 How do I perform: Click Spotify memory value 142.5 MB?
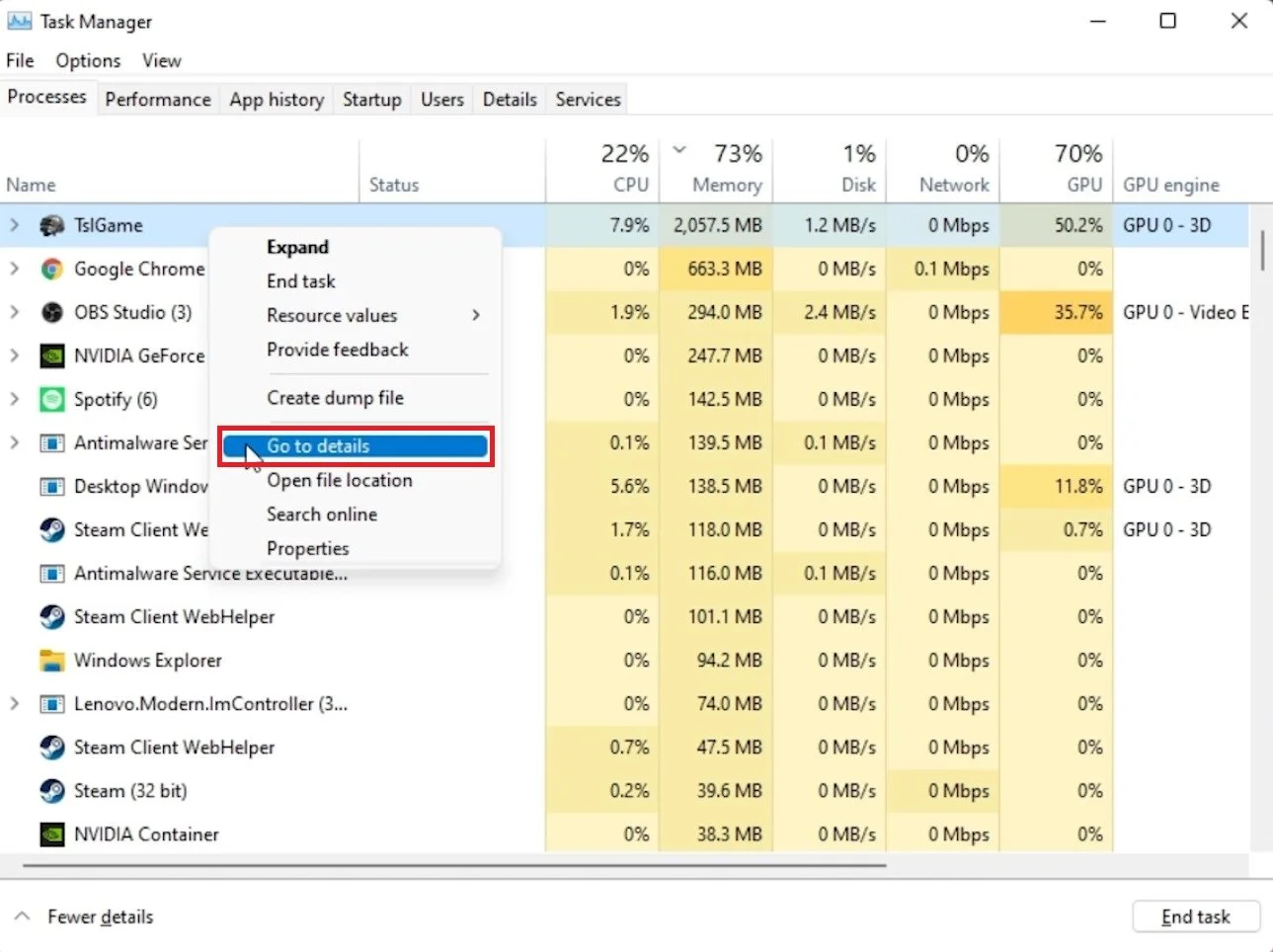pyautogui.click(x=725, y=399)
